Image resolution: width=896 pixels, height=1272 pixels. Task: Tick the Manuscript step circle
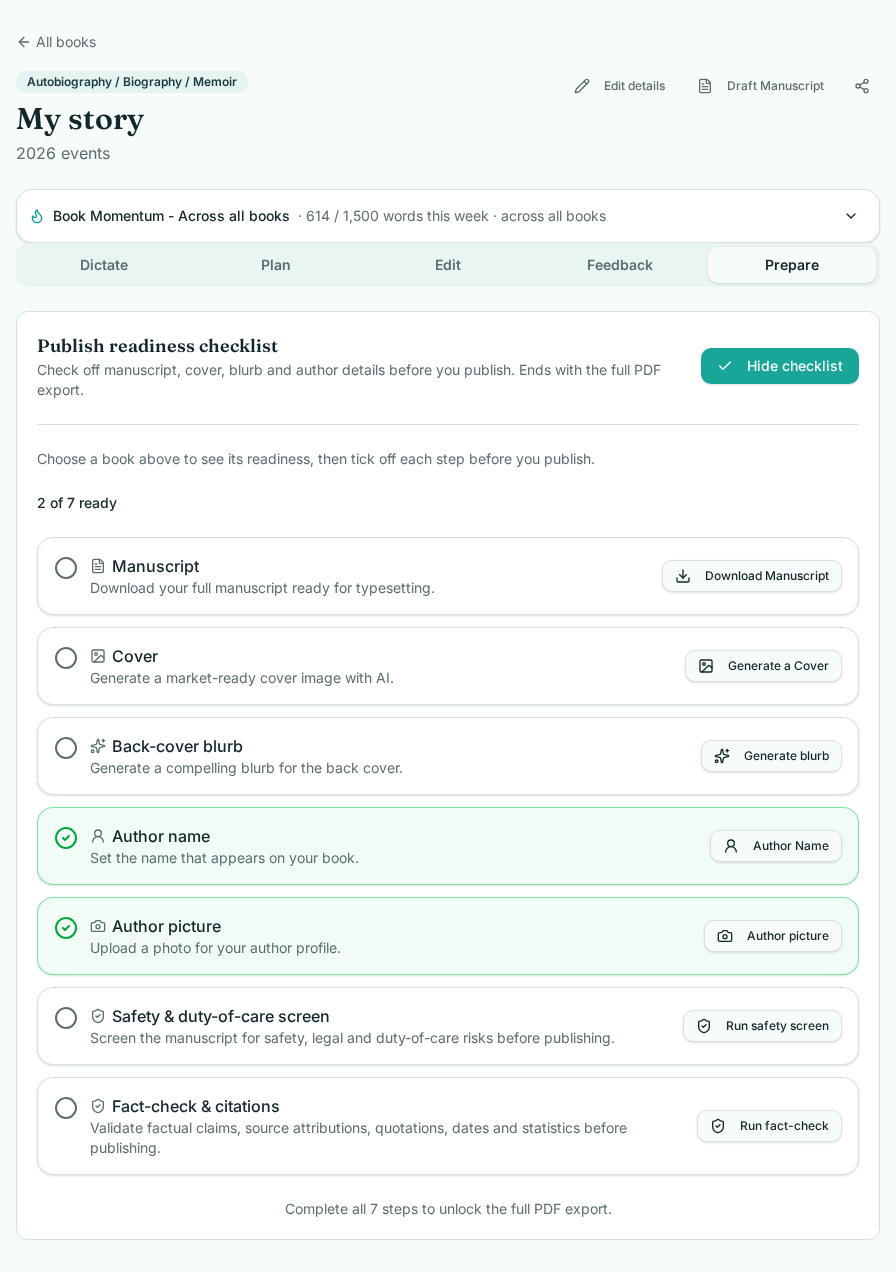click(66, 568)
